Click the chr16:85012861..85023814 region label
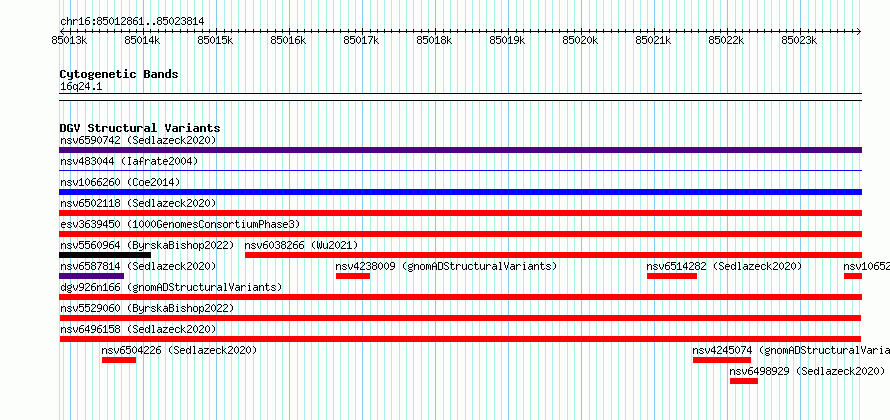 (132, 22)
